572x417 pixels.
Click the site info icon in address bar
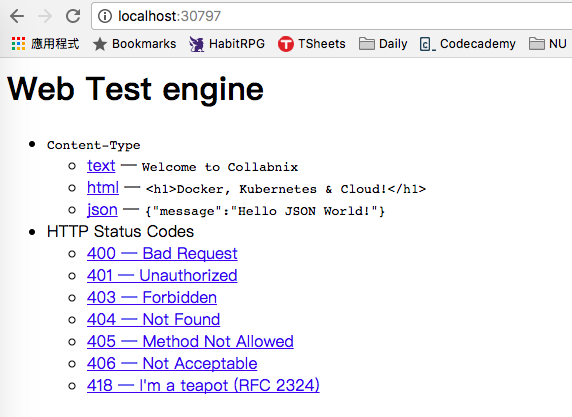point(105,16)
